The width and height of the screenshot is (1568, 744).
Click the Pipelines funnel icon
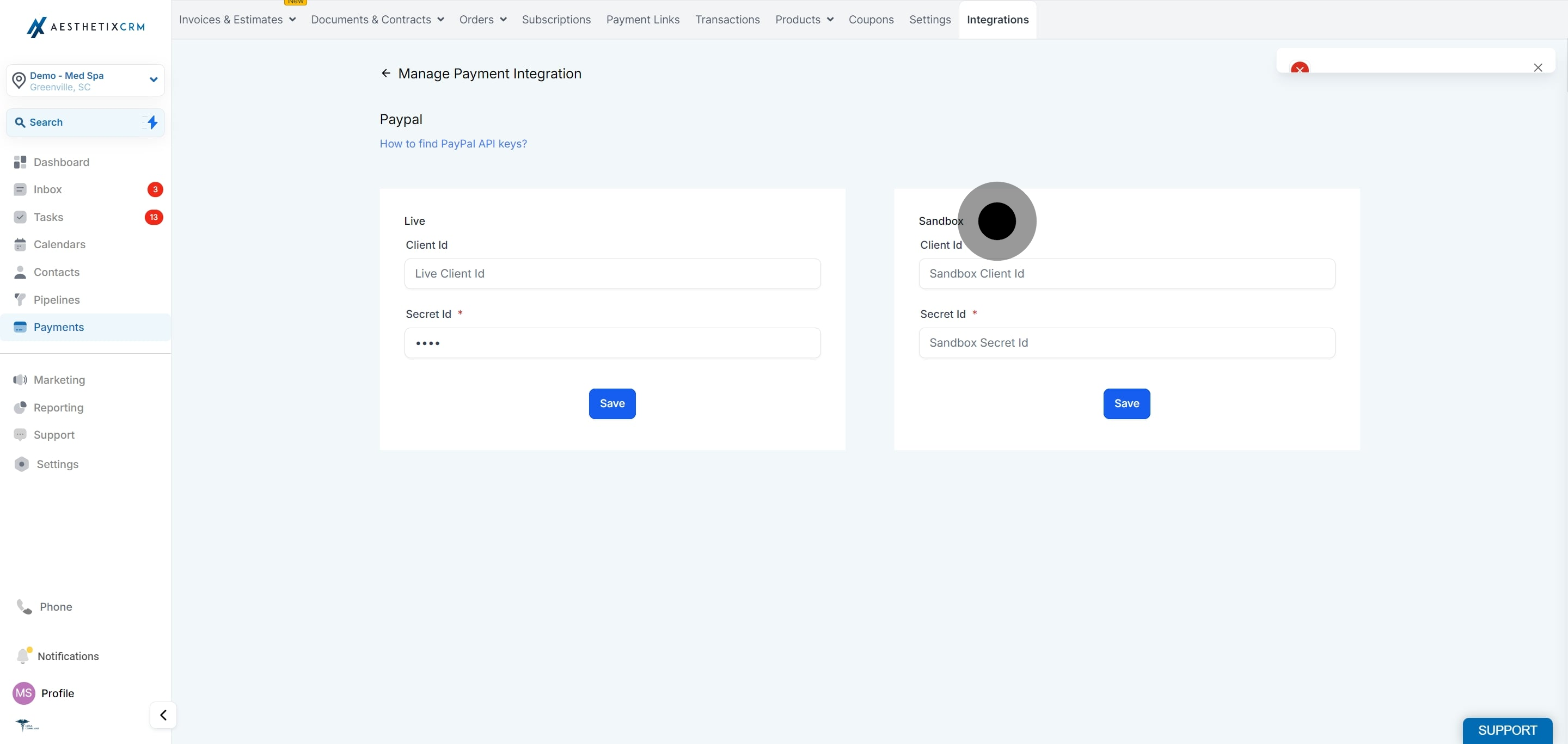click(20, 299)
